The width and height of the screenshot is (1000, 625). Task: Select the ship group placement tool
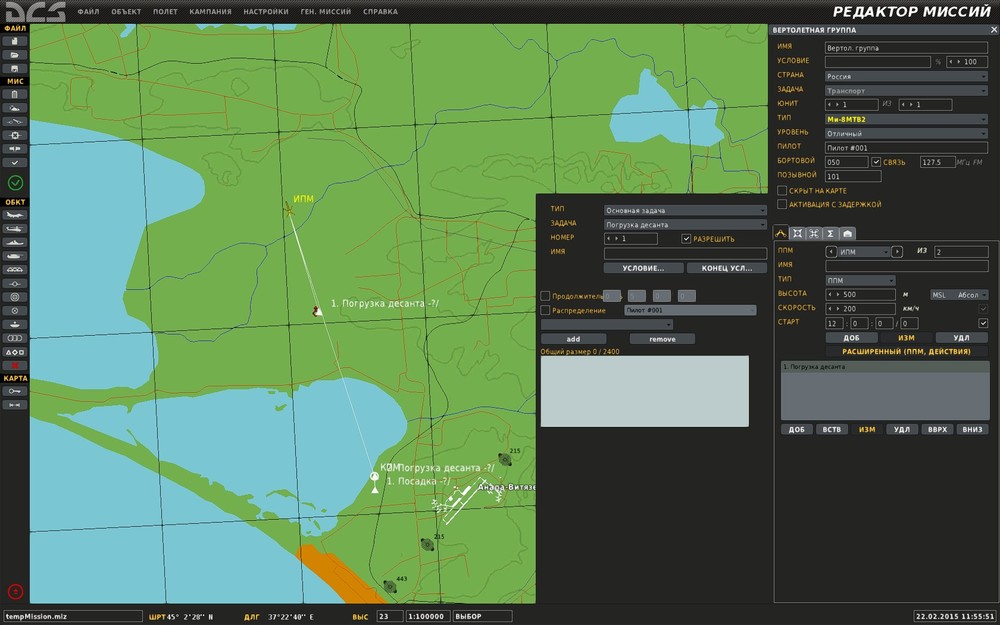[x=15, y=242]
